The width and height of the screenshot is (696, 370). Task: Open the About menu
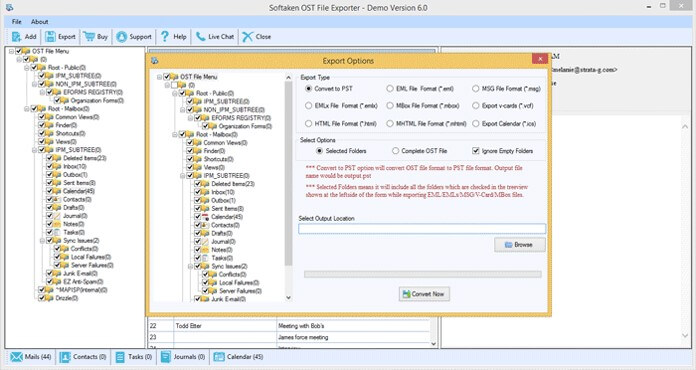[40, 22]
